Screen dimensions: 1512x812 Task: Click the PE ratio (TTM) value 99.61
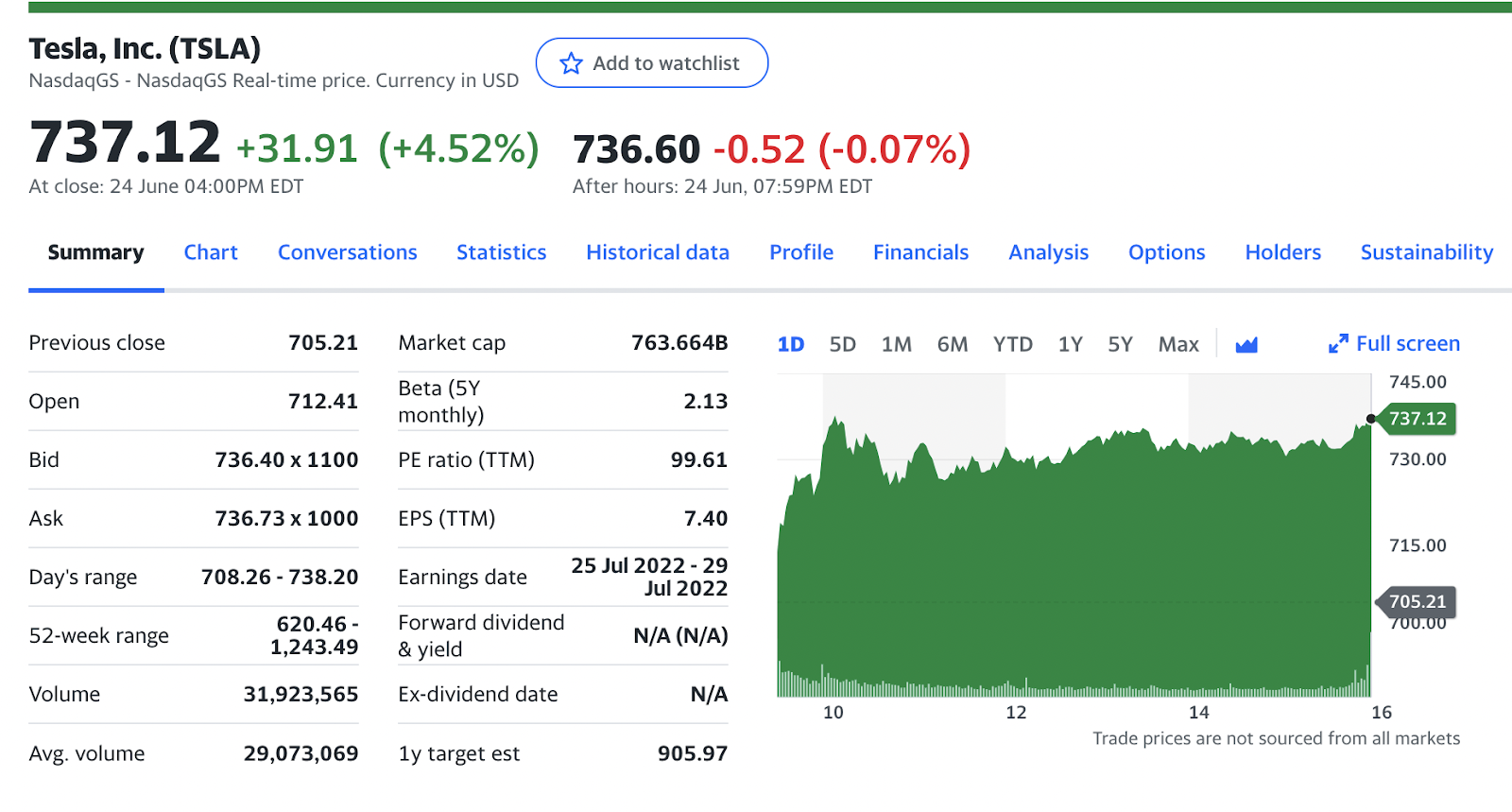699,459
